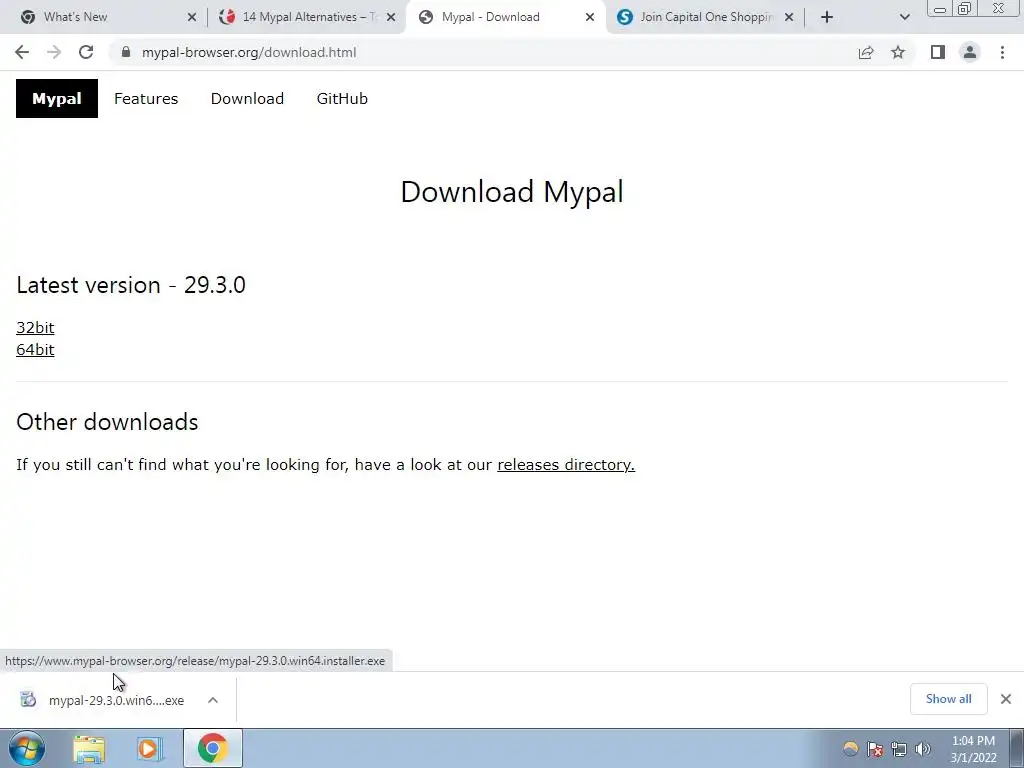Click Latest version - 29.3.0 heading
The image size is (1024, 768).
(x=131, y=285)
